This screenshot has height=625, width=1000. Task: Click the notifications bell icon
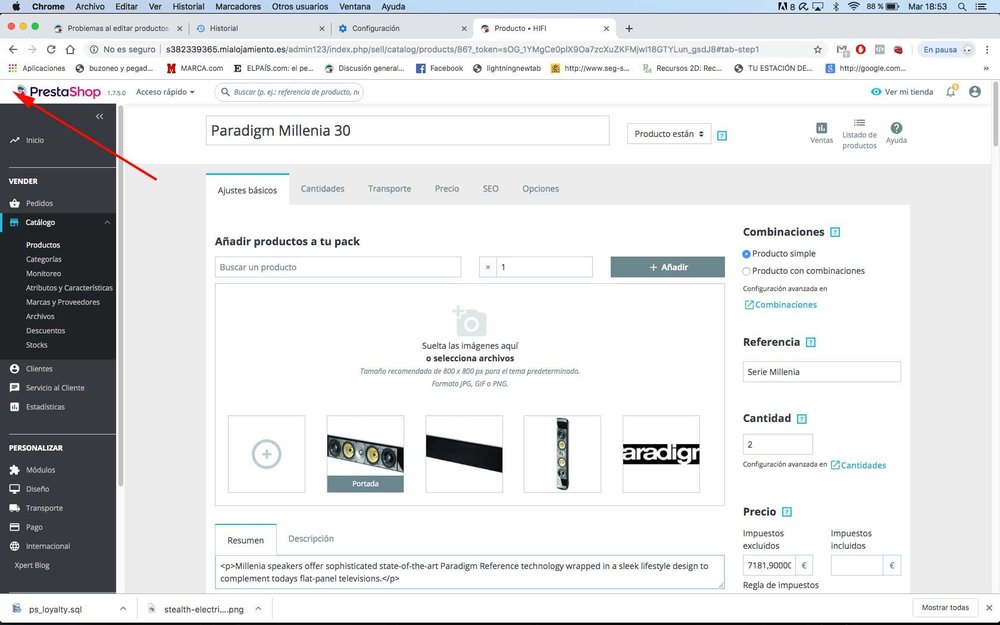(x=950, y=92)
